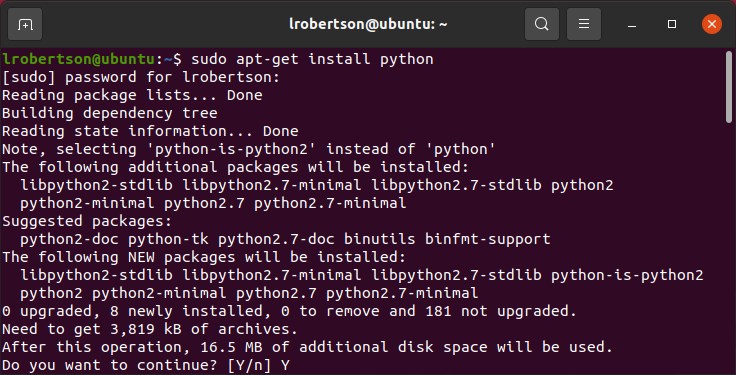
Task: Click the vertical scrollbar thumb
Action: pos(728,87)
